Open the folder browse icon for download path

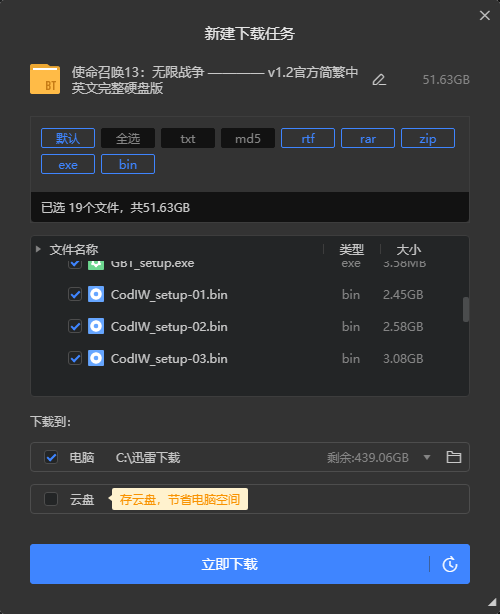point(453,457)
